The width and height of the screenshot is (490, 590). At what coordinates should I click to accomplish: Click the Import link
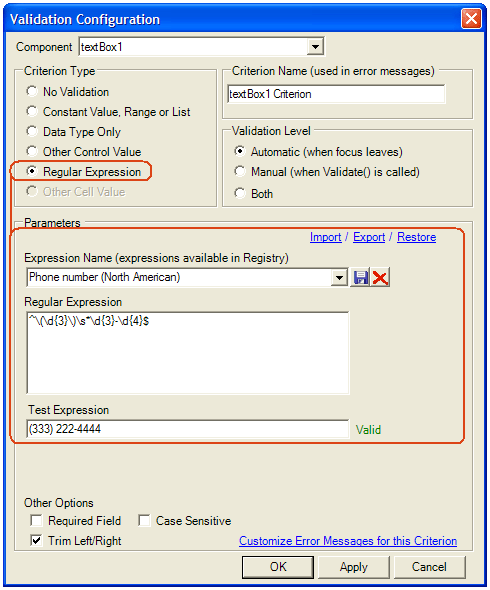click(326, 237)
